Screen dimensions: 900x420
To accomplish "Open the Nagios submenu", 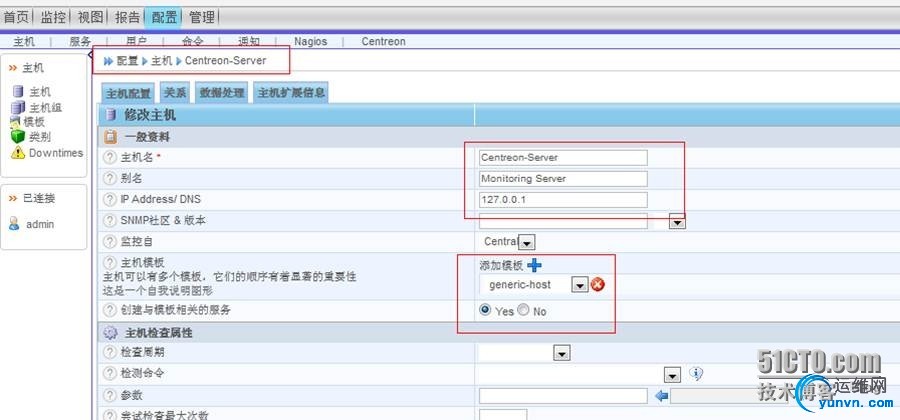I will tap(311, 41).
